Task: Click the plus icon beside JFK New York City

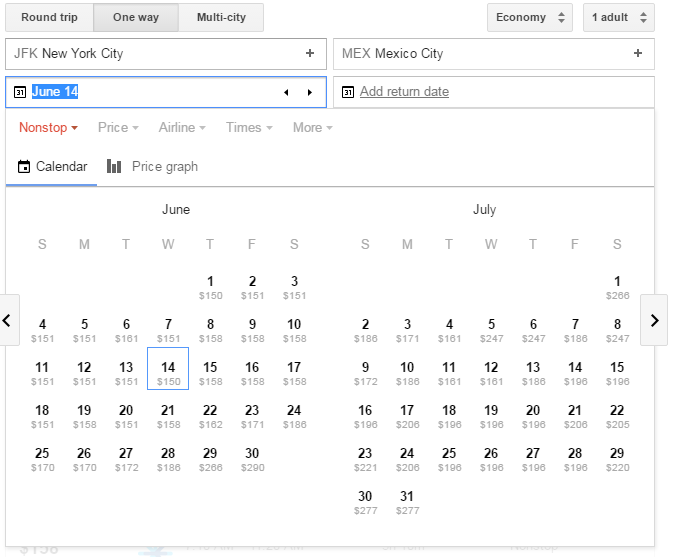Action: (x=310, y=54)
